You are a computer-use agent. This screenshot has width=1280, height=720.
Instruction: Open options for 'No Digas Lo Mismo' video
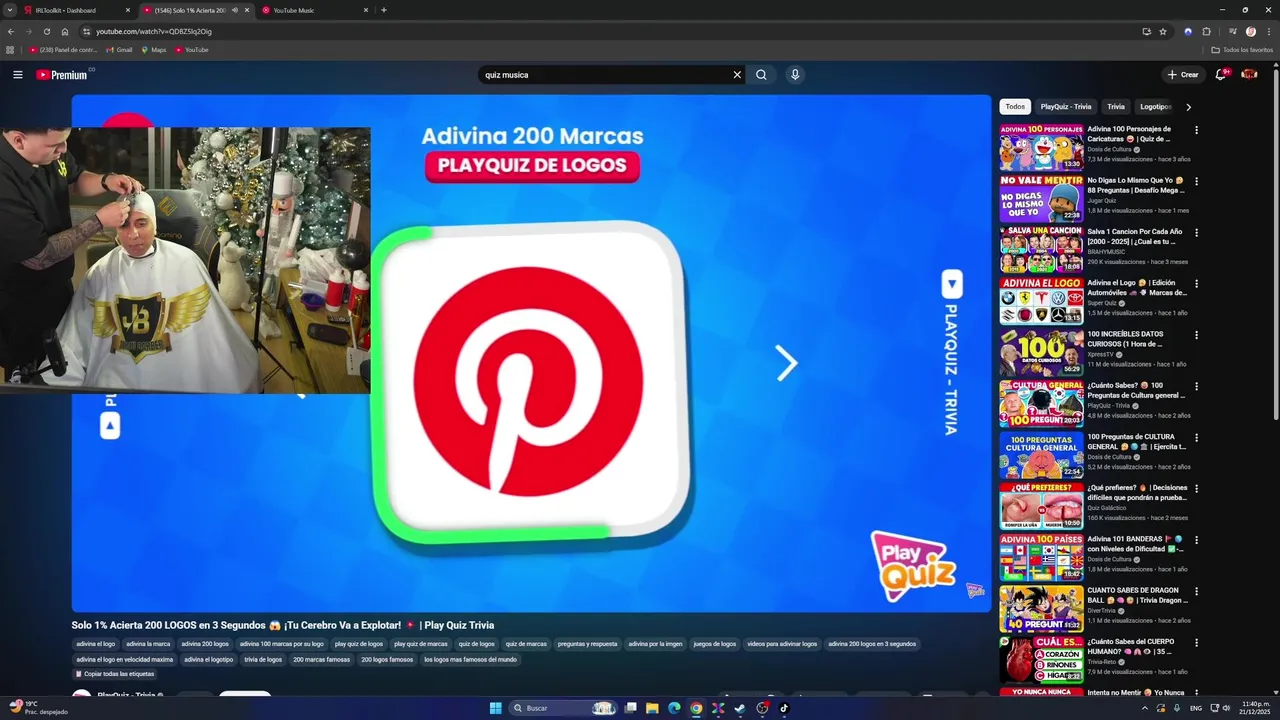coord(1196,181)
